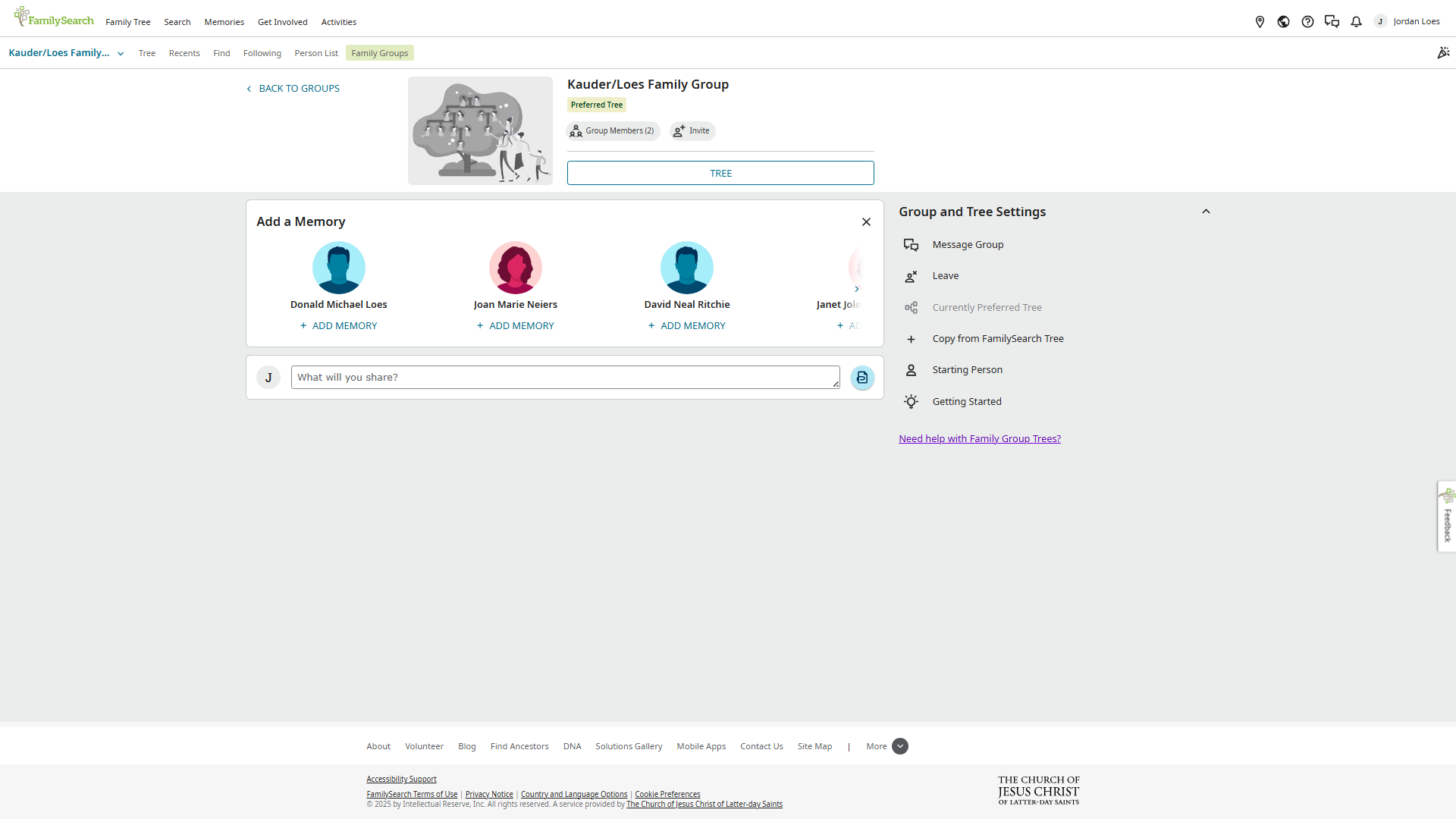Open the Activities menu
Viewport: 1456px width, 819px height.
point(339,22)
